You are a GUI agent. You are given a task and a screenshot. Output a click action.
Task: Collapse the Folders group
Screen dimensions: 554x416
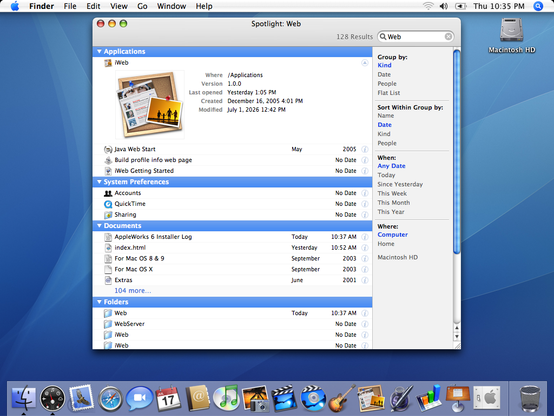[x=99, y=302]
